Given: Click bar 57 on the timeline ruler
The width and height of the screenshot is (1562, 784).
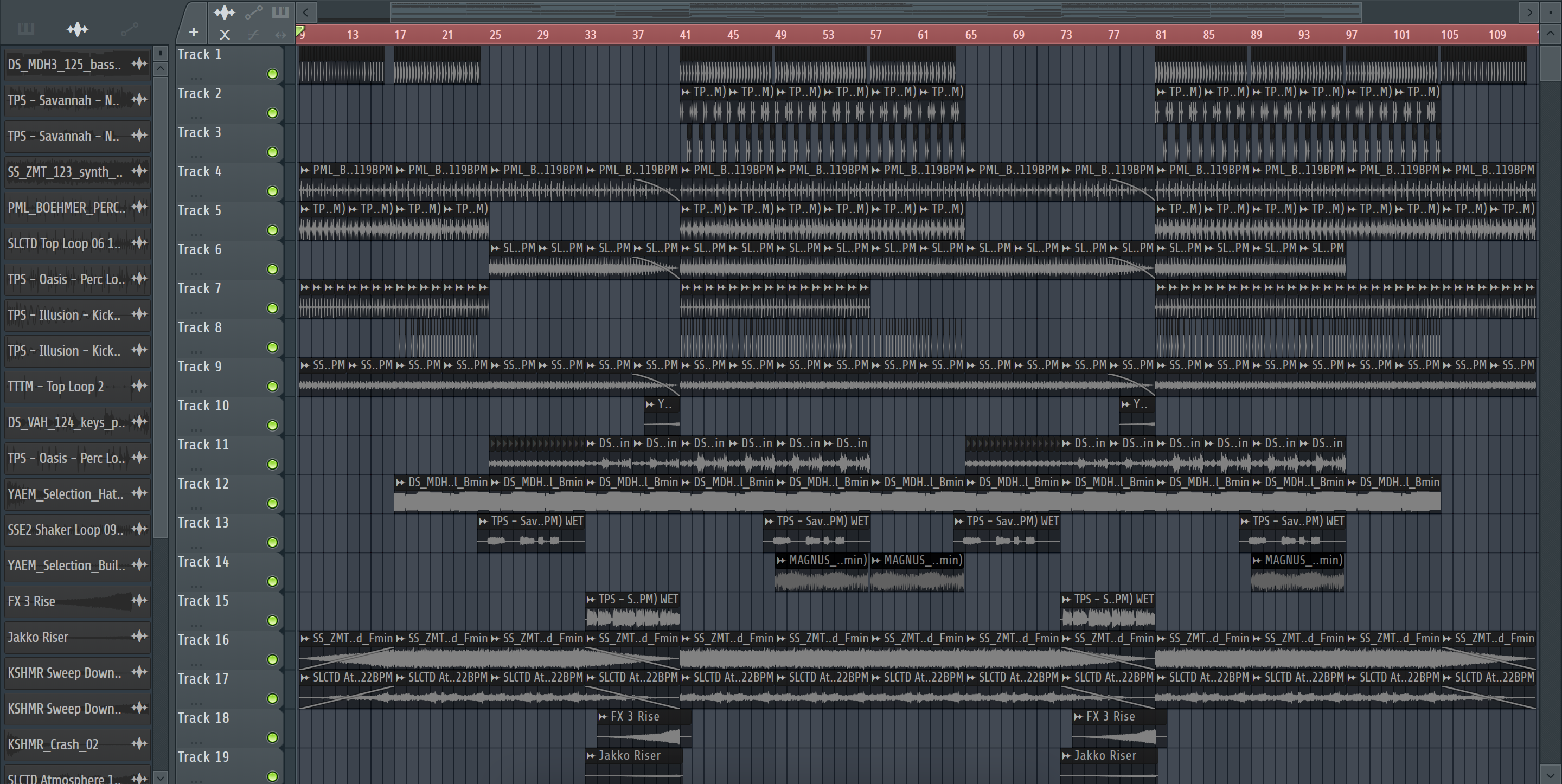Looking at the screenshot, I should point(875,35).
